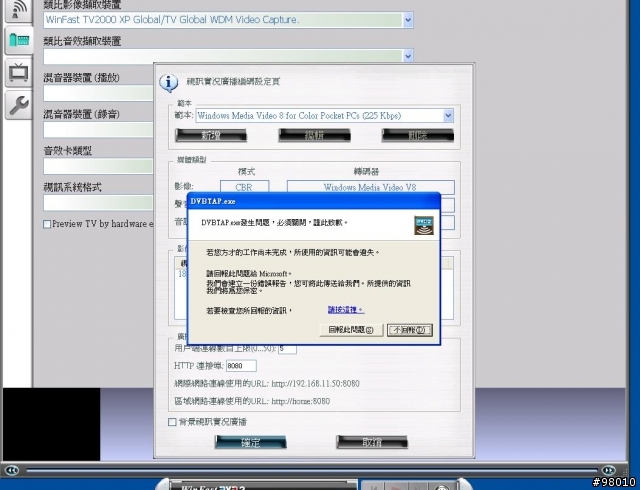Click the DVBTAP application icon in error dialog
The height and width of the screenshot is (490, 640).
[x=424, y=225]
